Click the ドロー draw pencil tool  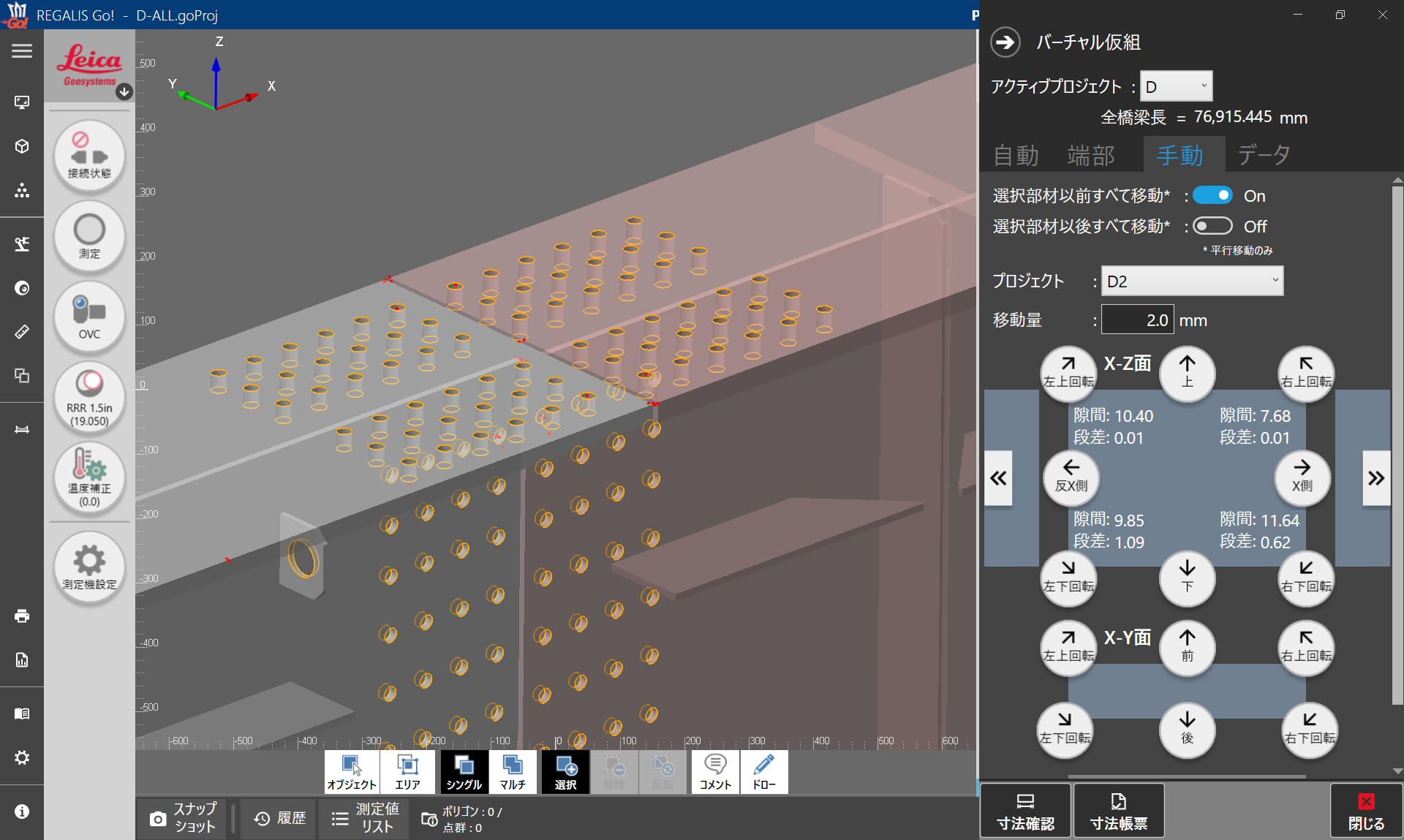[763, 772]
